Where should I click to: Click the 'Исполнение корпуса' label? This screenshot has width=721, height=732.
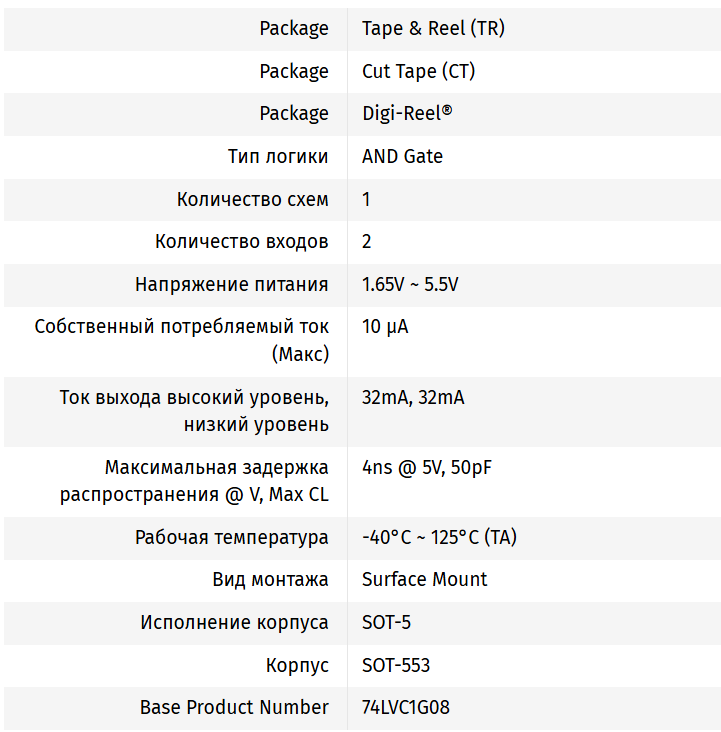coord(234,623)
